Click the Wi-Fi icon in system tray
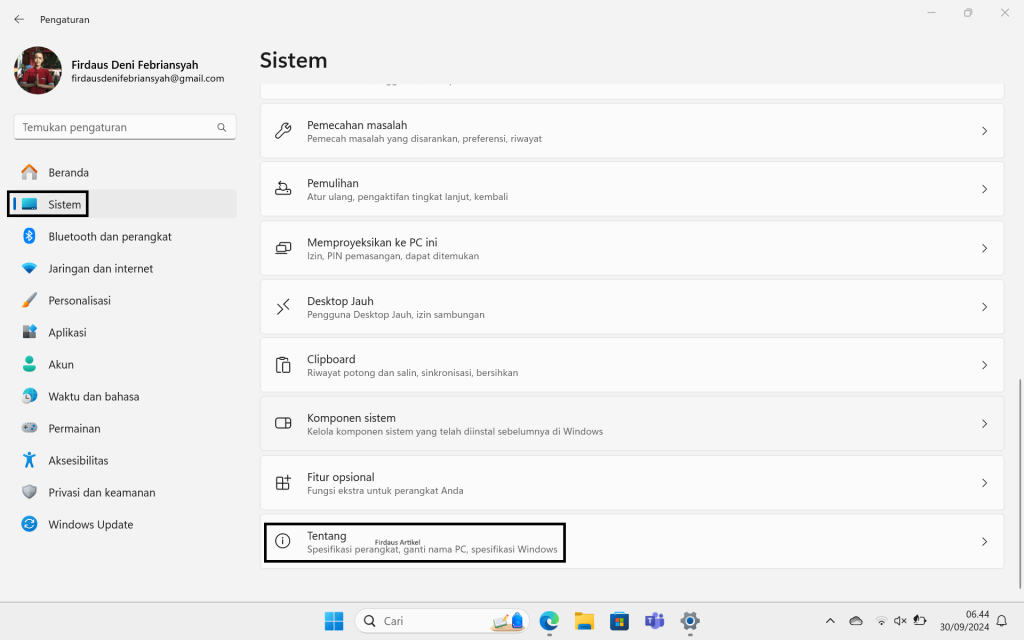1024x640 pixels. pos(880,620)
